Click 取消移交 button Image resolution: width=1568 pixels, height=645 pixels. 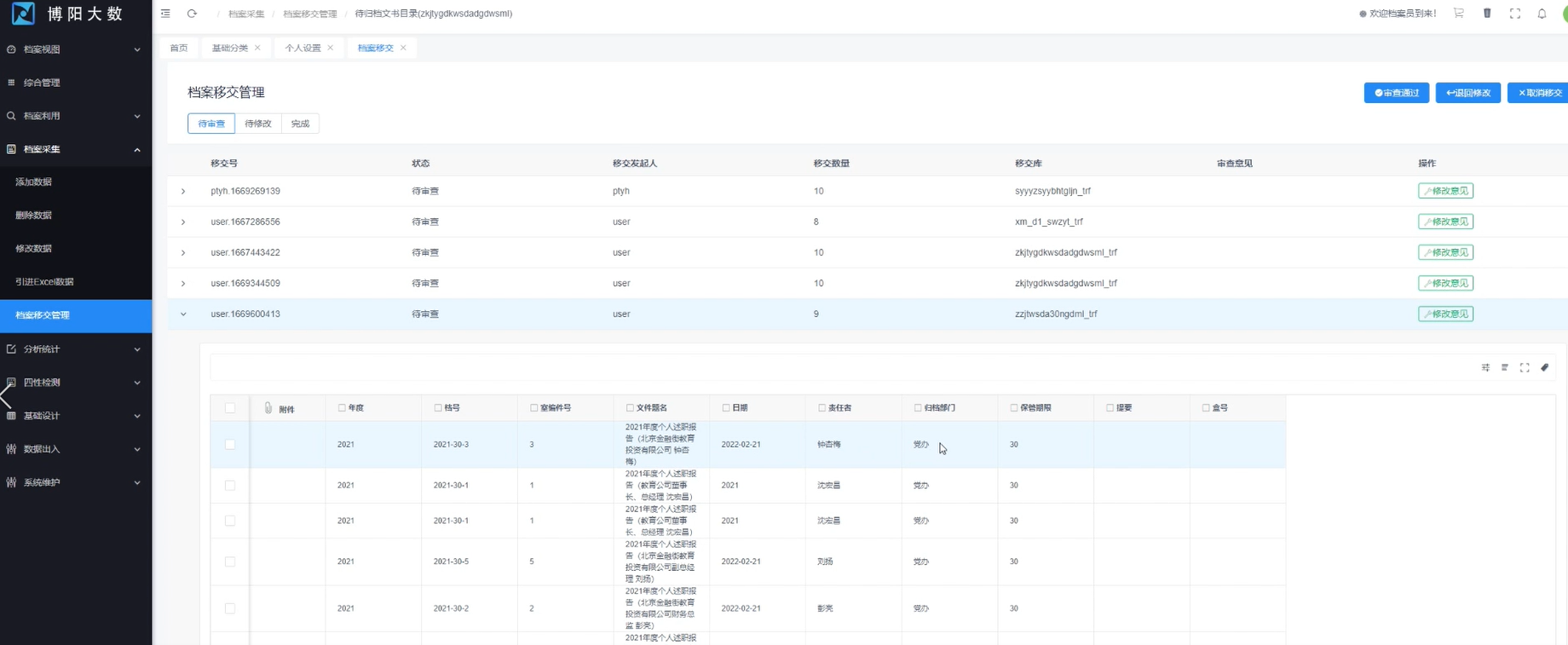pos(1538,93)
